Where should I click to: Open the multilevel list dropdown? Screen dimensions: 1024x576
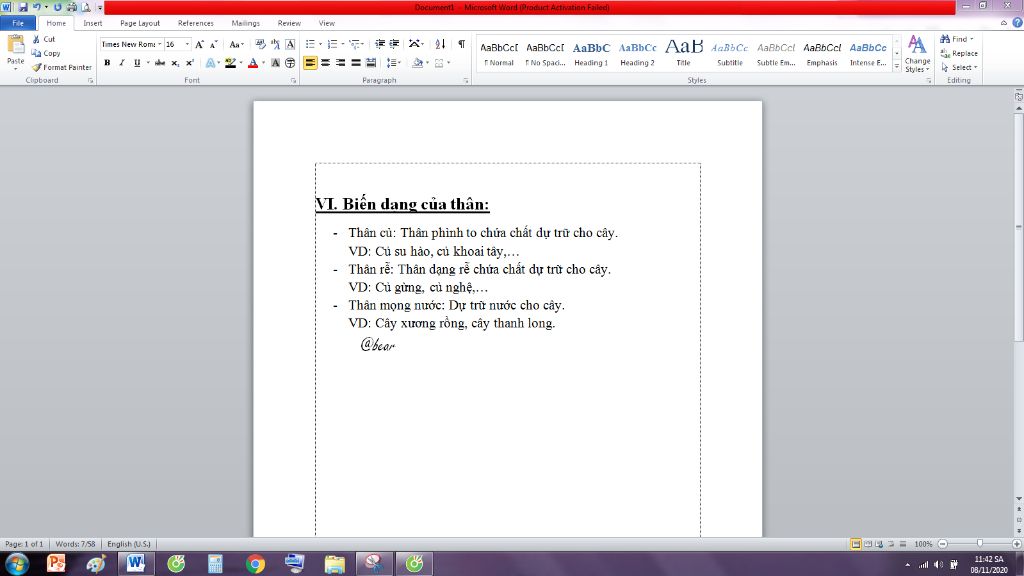click(356, 44)
